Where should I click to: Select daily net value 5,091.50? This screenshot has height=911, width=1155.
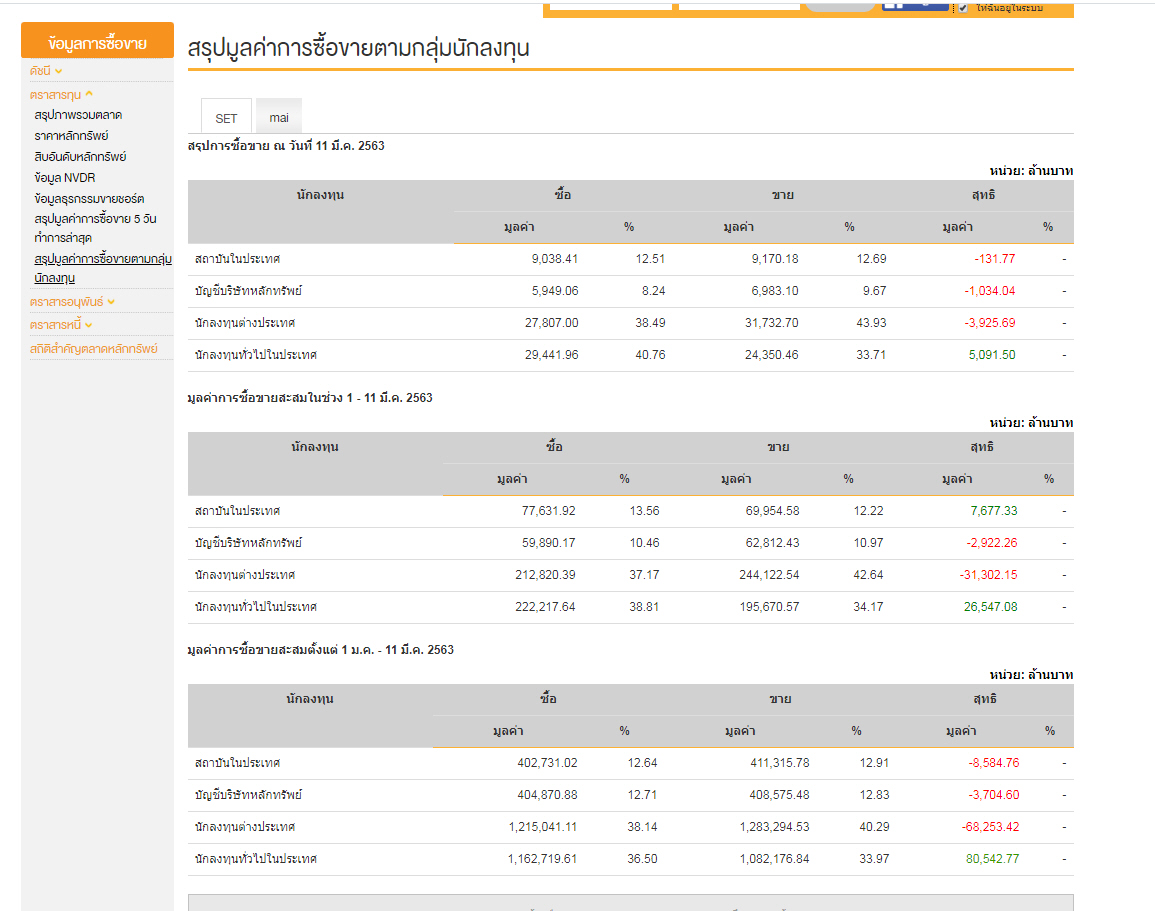pos(992,355)
